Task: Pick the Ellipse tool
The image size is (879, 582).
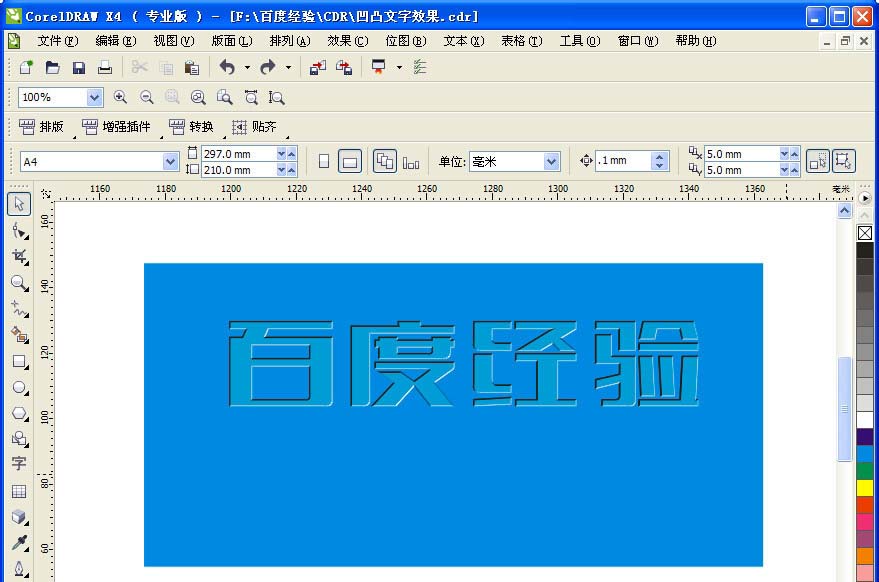Action: point(19,387)
